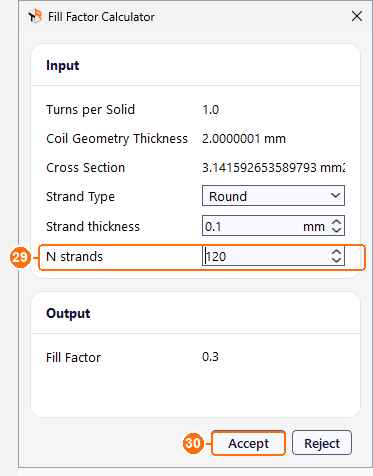Select the Turns per Solid value 1.0
Viewport: 373px width, 476px height.
[211, 110]
